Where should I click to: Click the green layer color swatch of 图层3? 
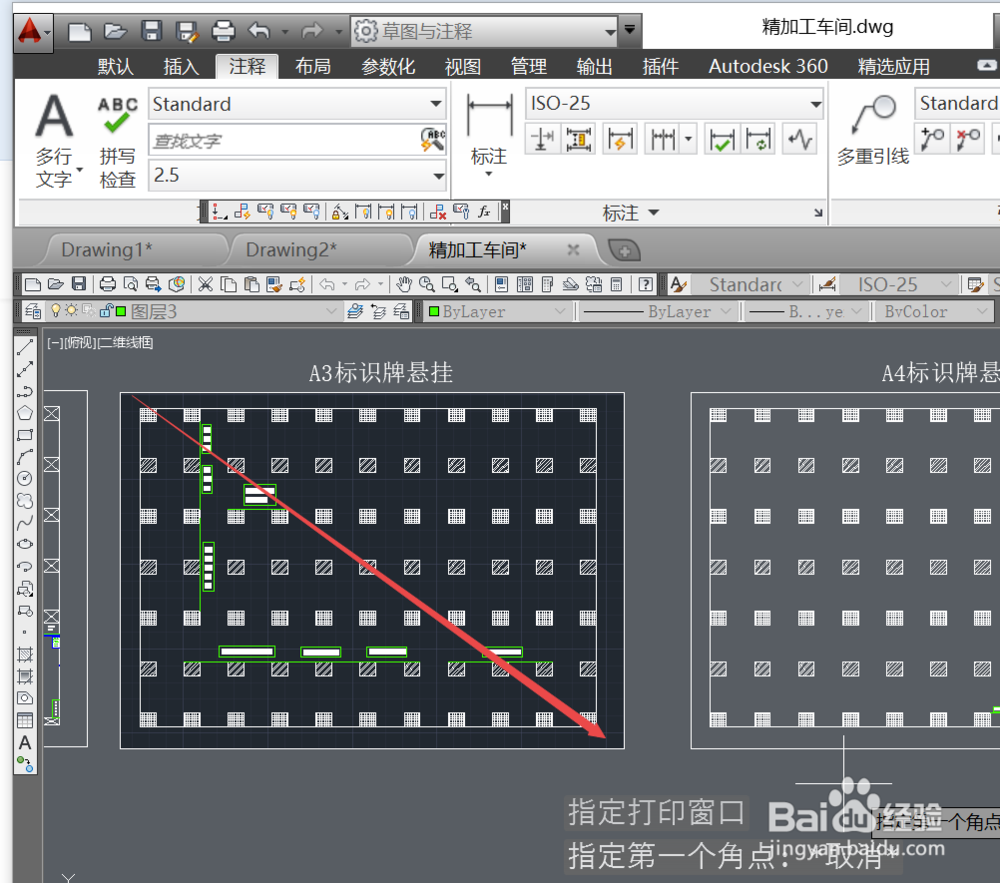pyautogui.click(x=121, y=310)
